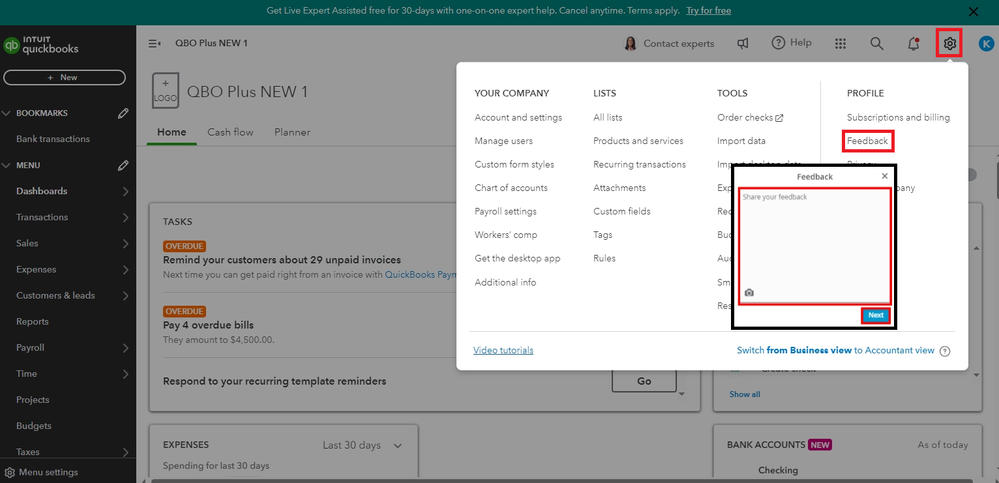
Task: Open Bank transactions bookmark
Action: click(53, 140)
